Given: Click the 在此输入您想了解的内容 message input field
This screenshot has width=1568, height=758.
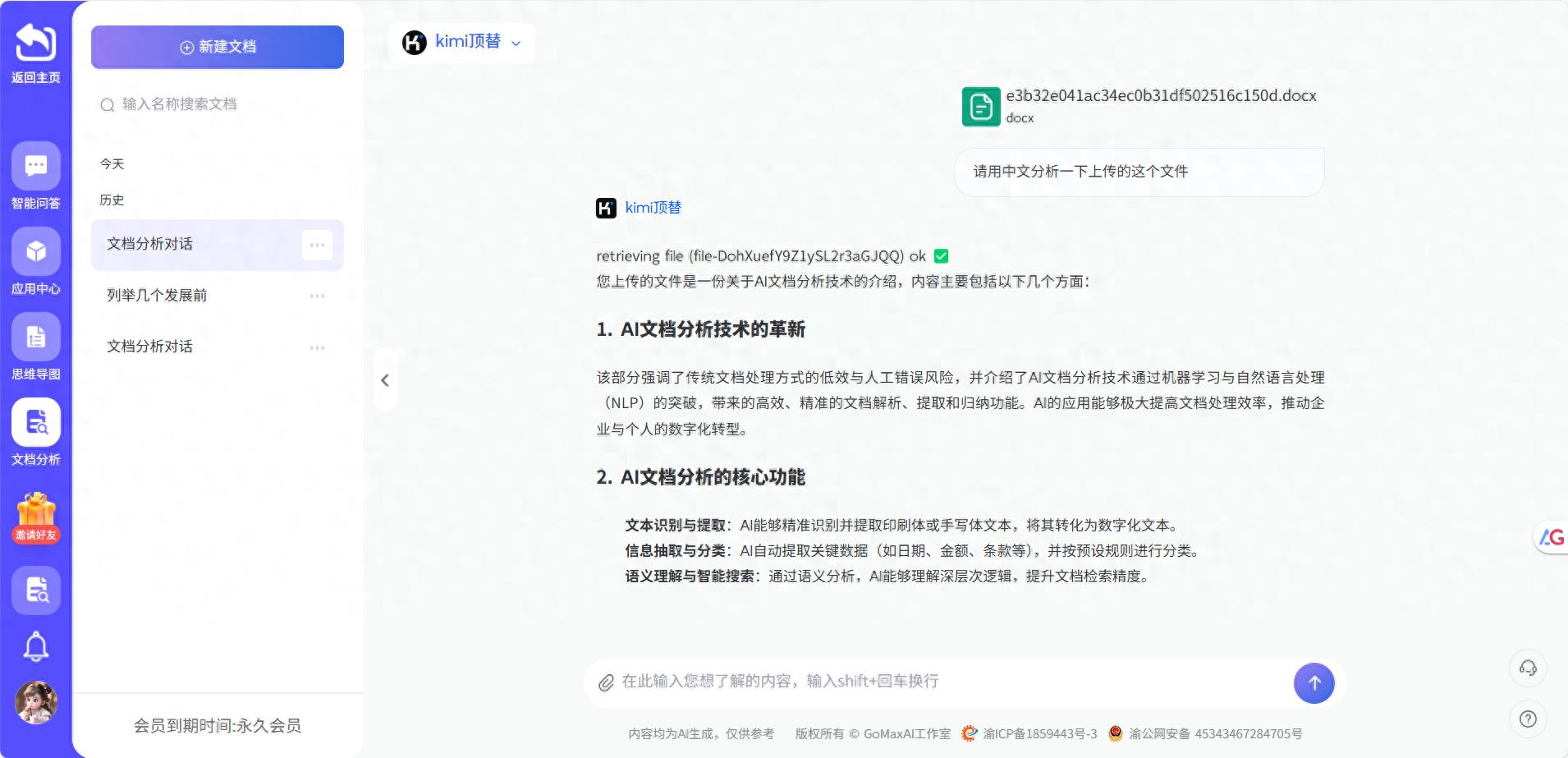Looking at the screenshot, I should [x=952, y=682].
